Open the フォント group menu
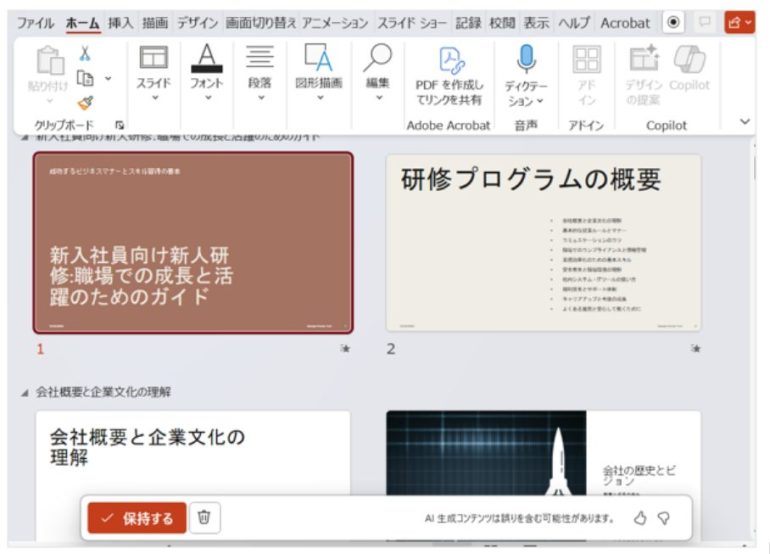Viewport: 770px width, 554px height. pyautogui.click(x=207, y=73)
